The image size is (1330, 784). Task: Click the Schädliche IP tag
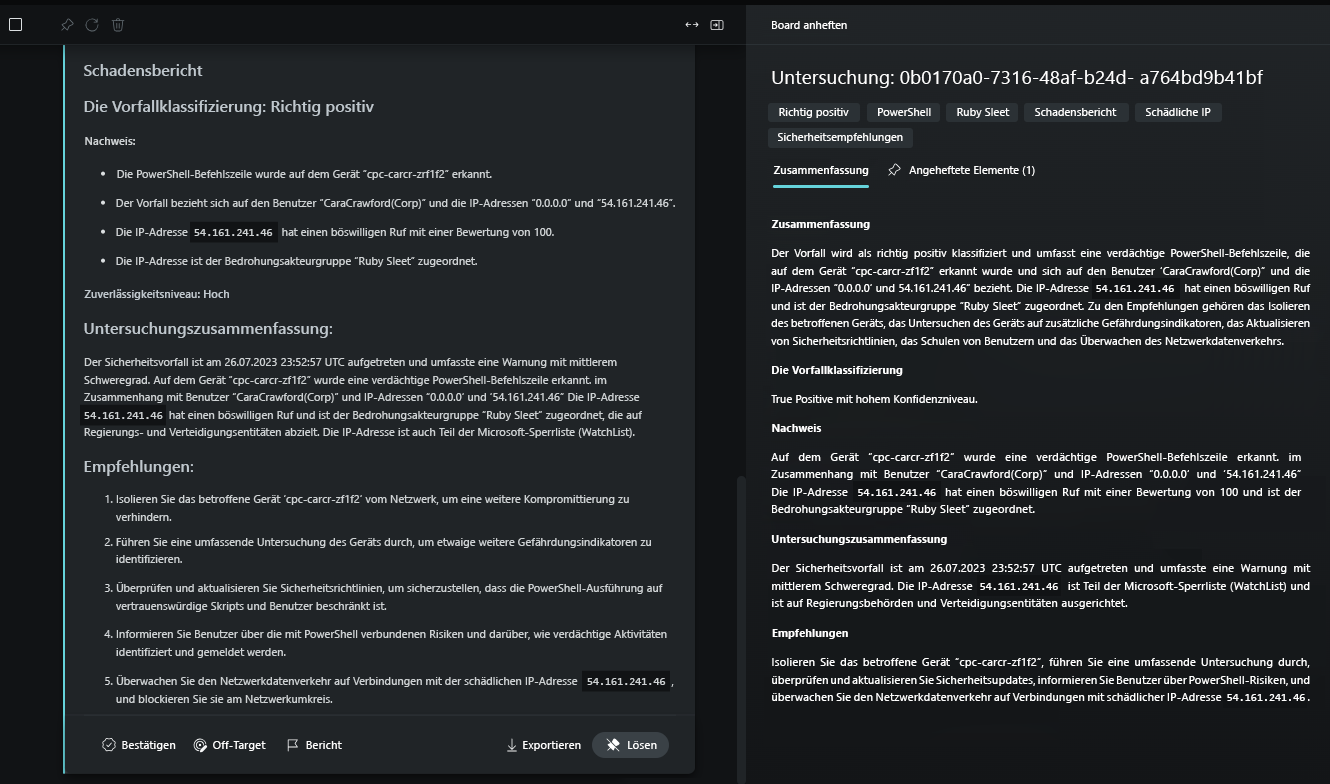click(1178, 112)
